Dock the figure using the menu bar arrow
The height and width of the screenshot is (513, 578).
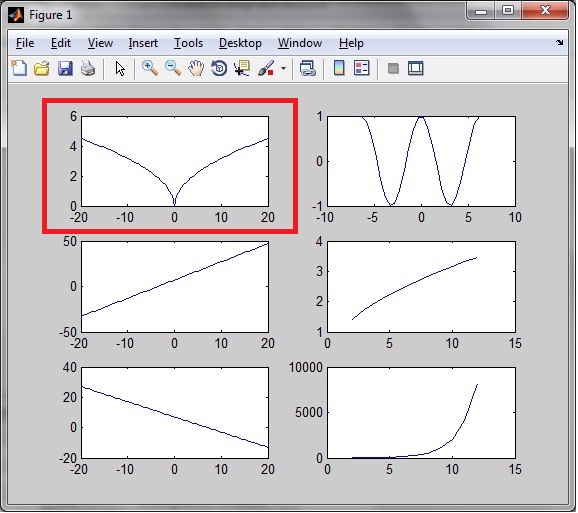tap(560, 42)
